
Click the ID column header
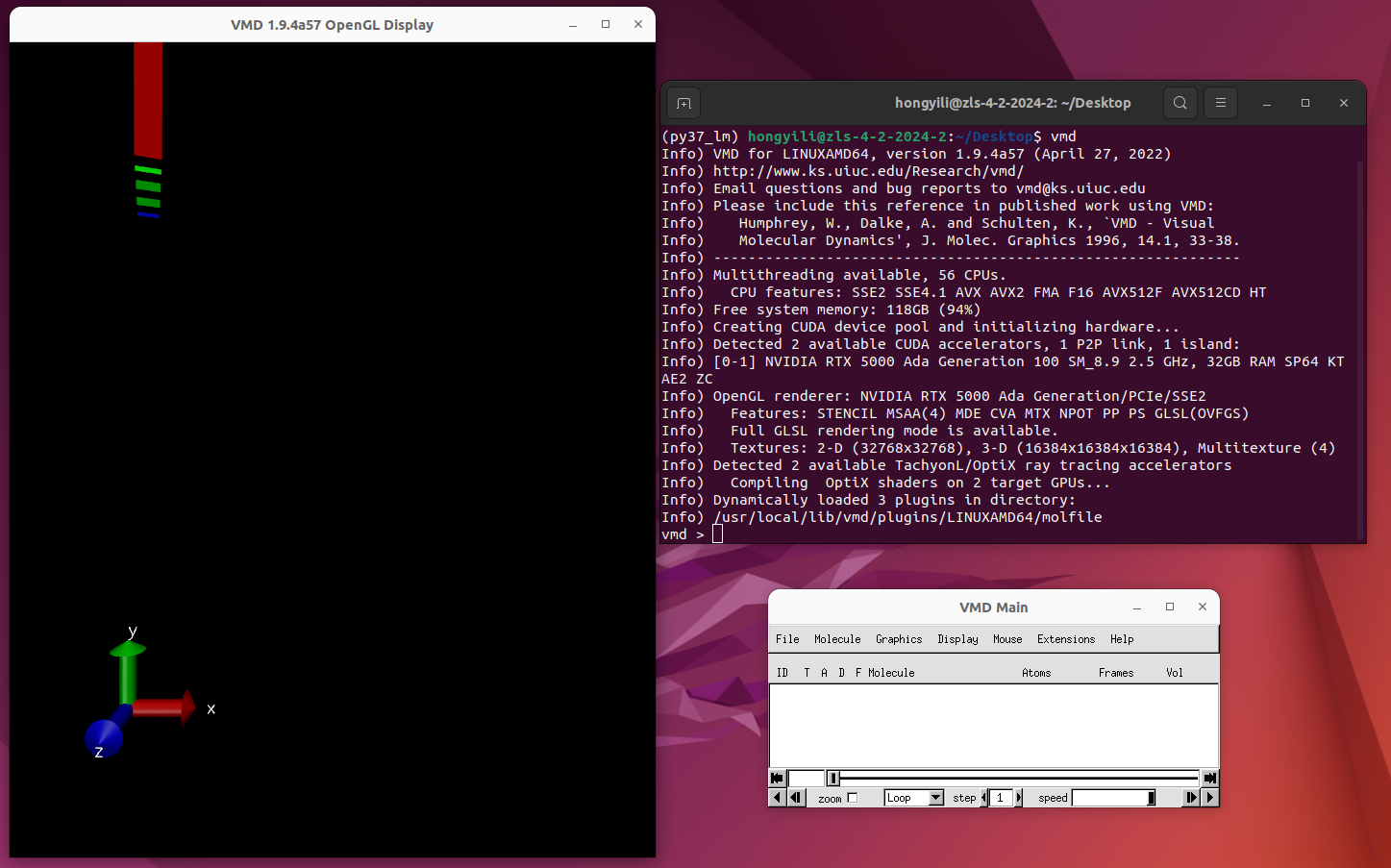782,673
